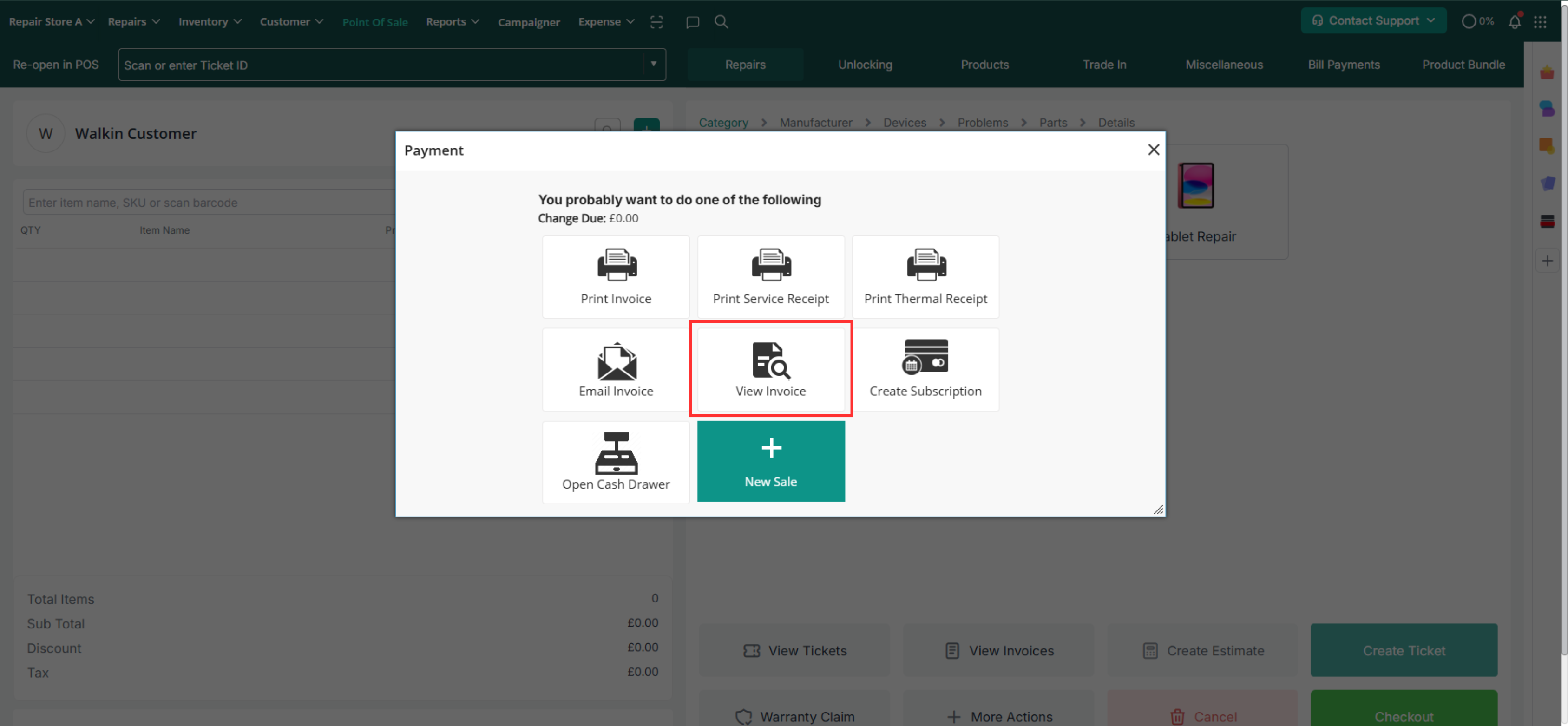
Task: Open the chat message icon
Action: 692,22
